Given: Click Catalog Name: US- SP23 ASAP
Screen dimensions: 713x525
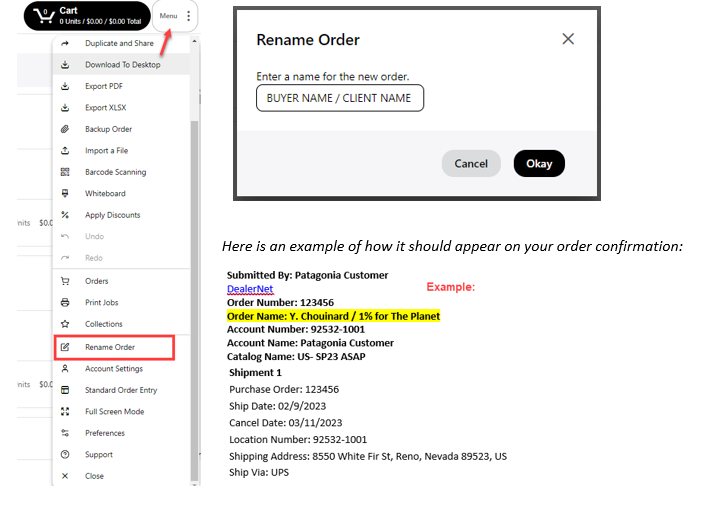Looking at the screenshot, I should pyautogui.click(x=296, y=357).
